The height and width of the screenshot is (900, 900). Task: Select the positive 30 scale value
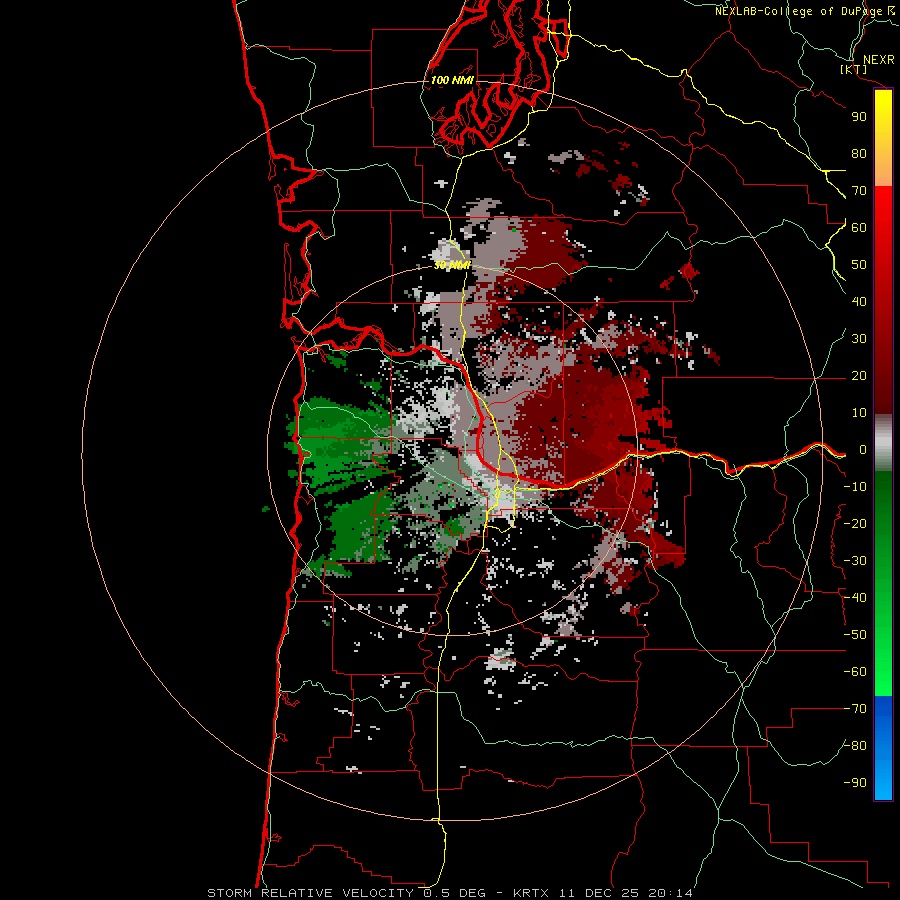pyautogui.click(x=859, y=339)
